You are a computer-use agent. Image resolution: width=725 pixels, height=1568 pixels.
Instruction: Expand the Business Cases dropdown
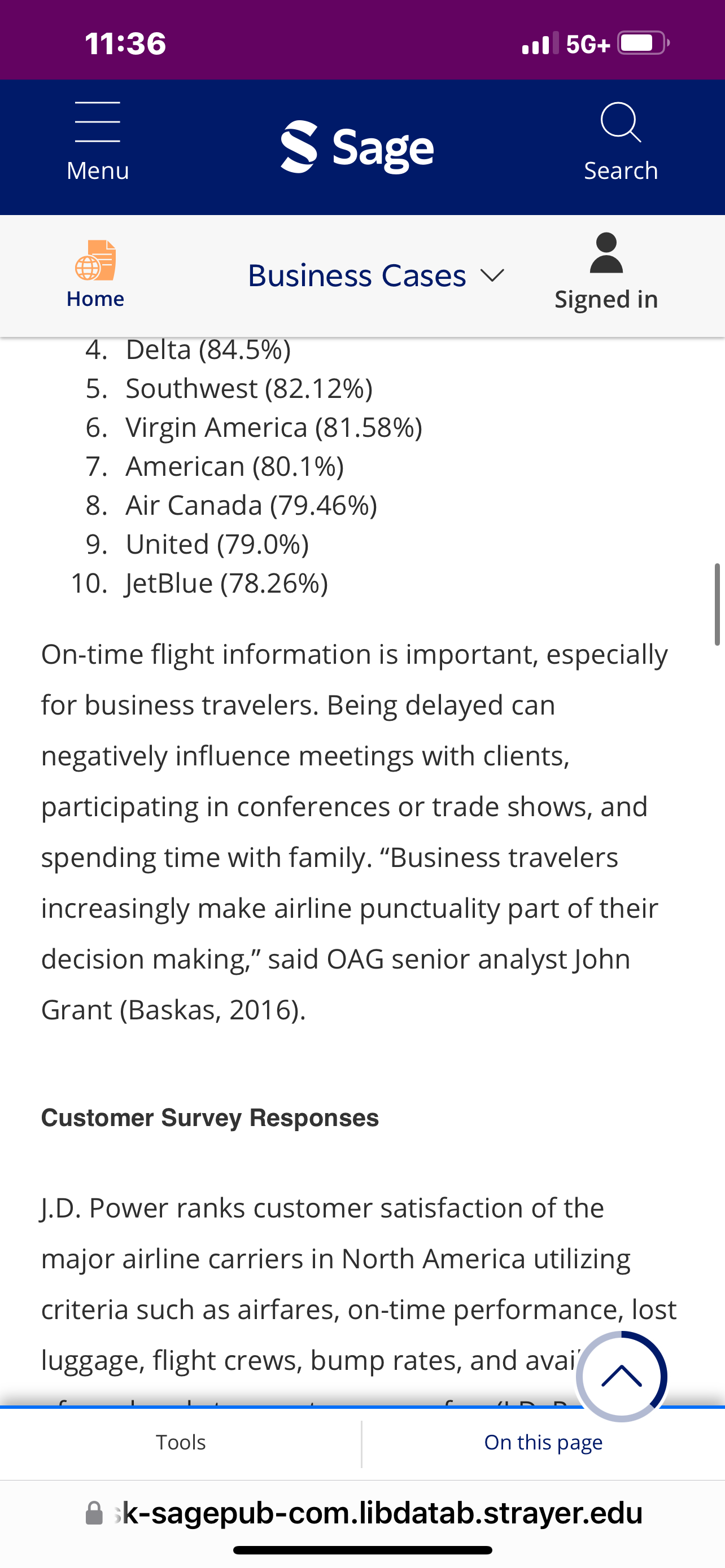tap(376, 276)
